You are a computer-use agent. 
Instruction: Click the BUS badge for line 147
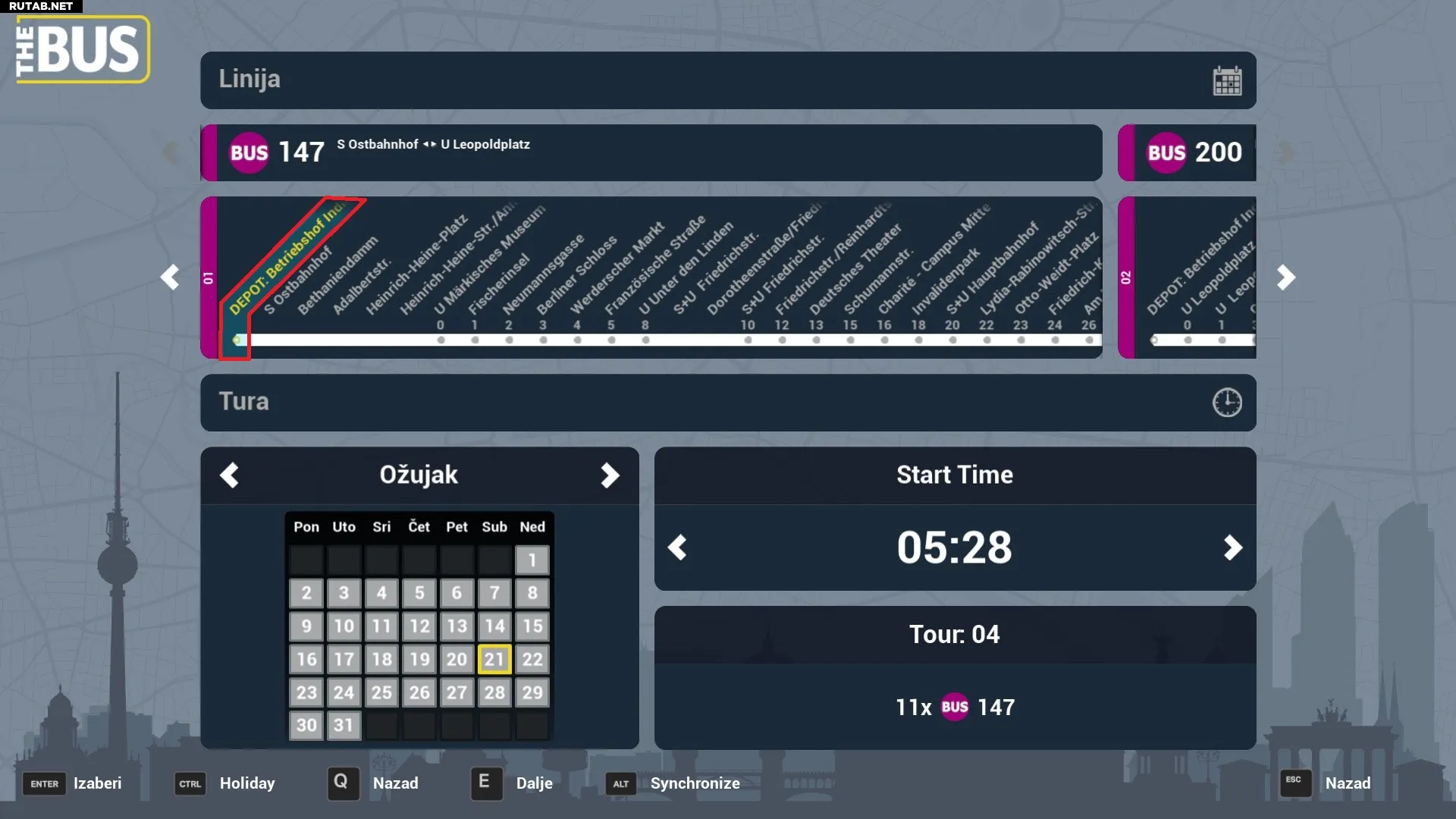249,153
